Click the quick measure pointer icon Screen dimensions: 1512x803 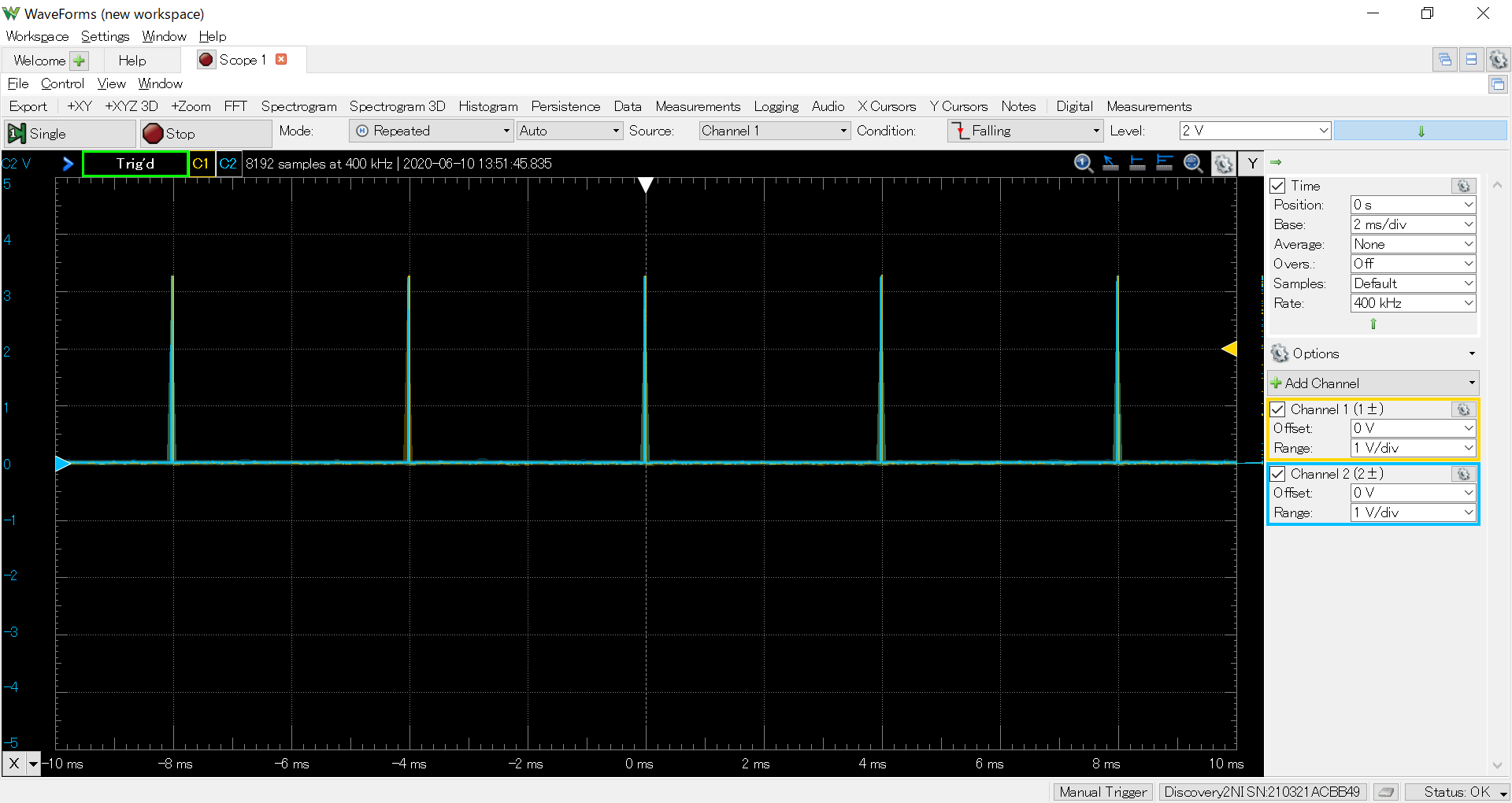click(1110, 163)
